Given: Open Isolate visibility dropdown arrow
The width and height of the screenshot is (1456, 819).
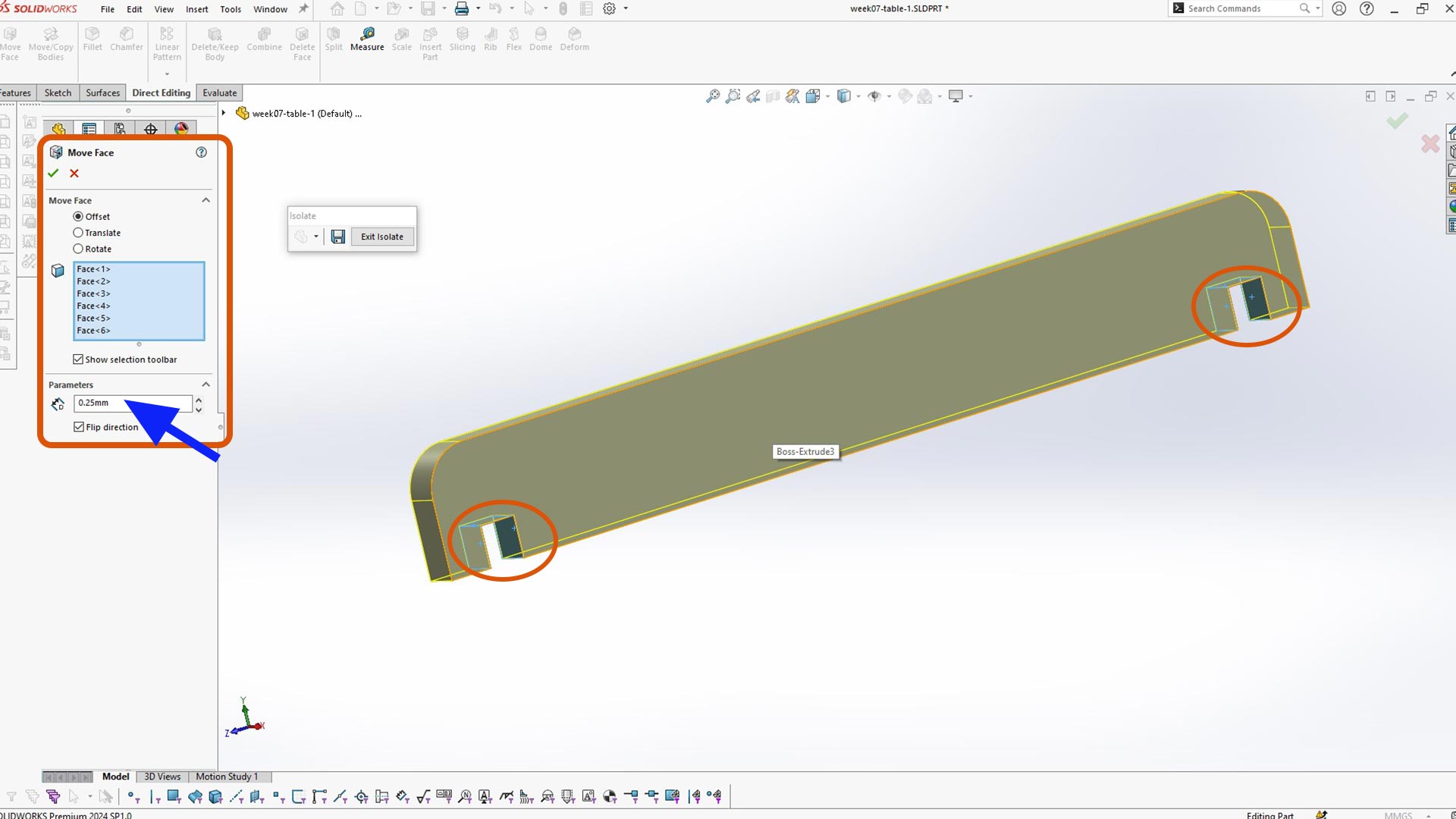Looking at the screenshot, I should tap(316, 237).
